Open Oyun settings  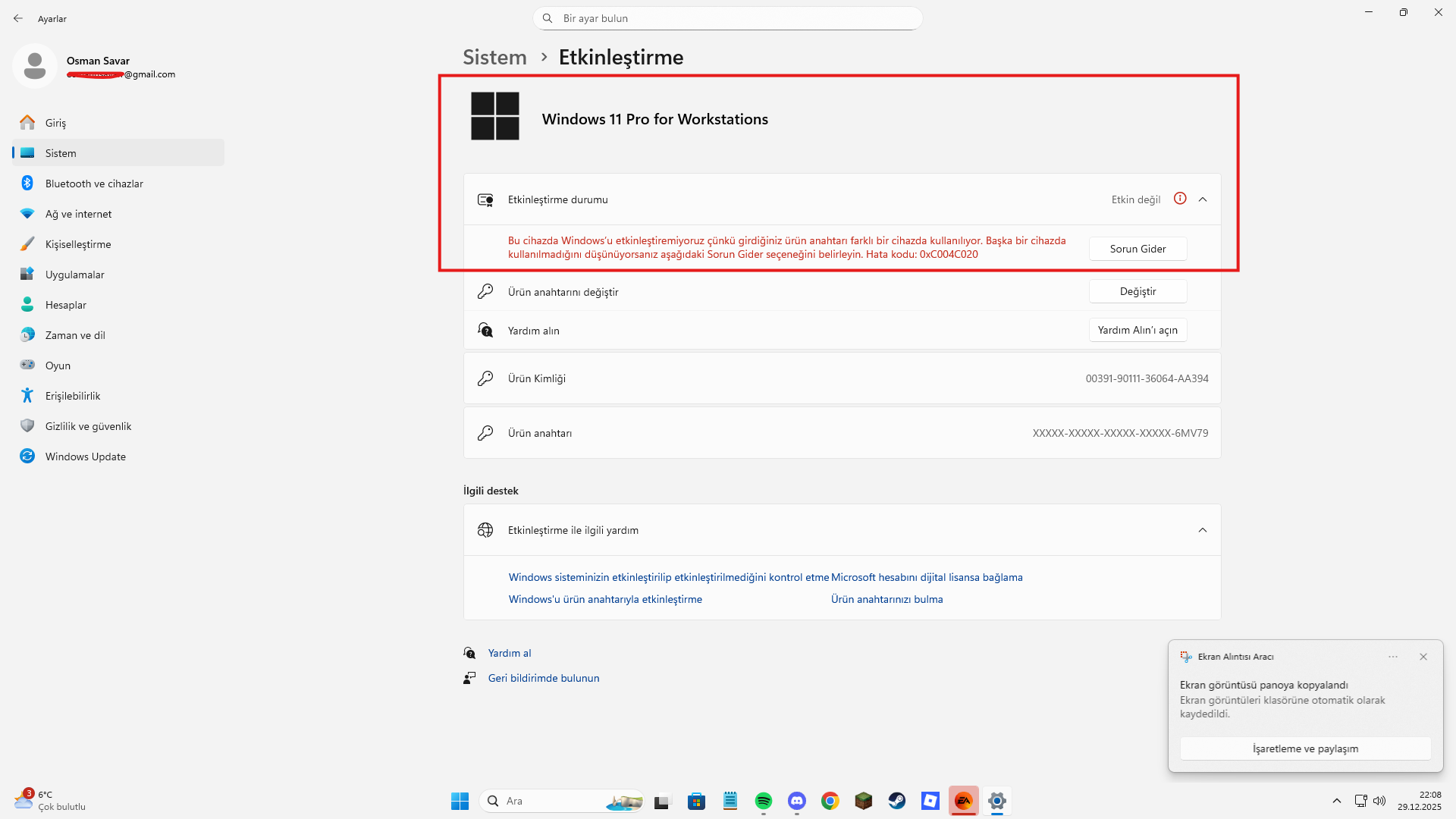(x=118, y=366)
